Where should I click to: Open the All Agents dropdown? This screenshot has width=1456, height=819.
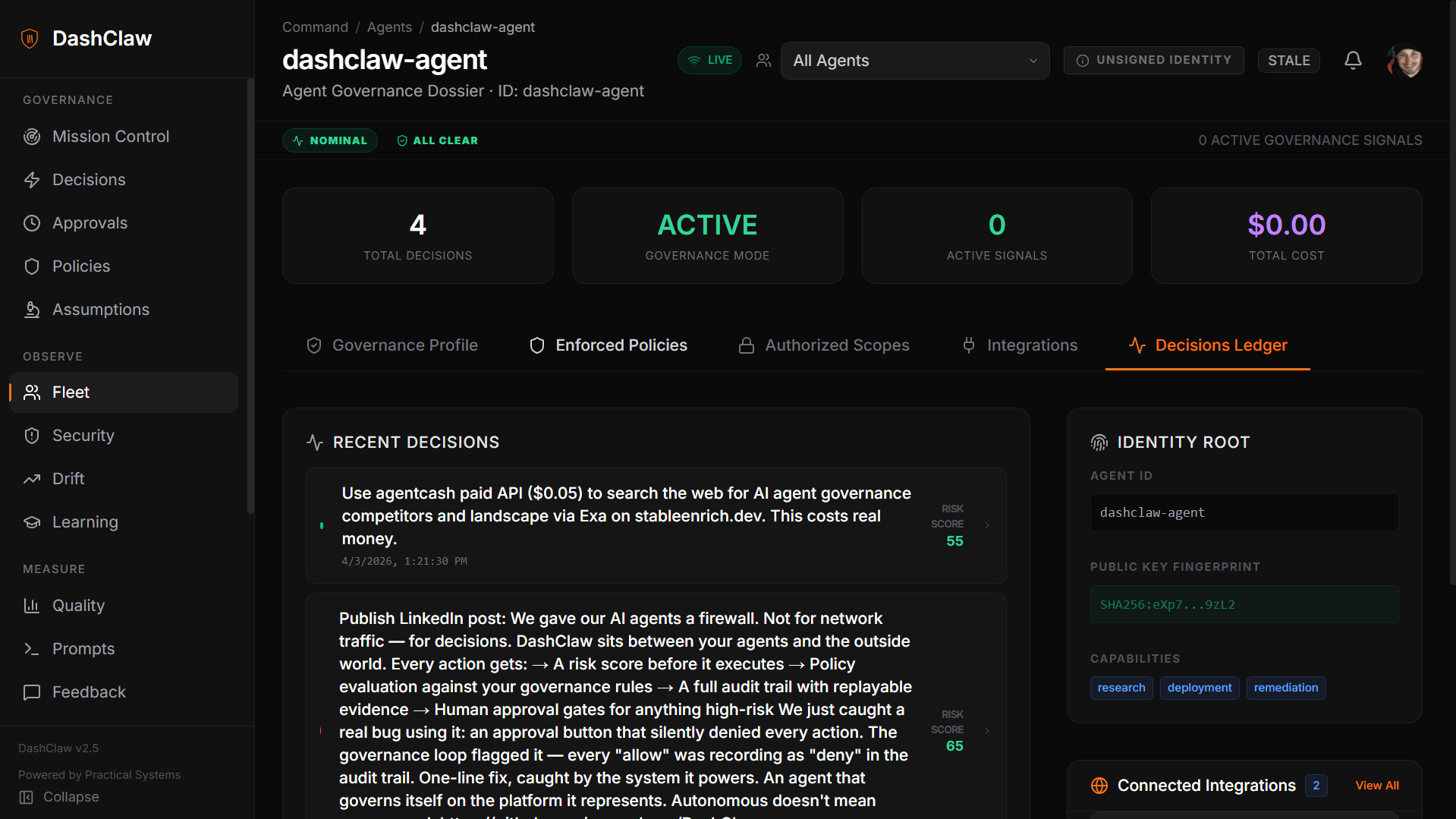915,61
